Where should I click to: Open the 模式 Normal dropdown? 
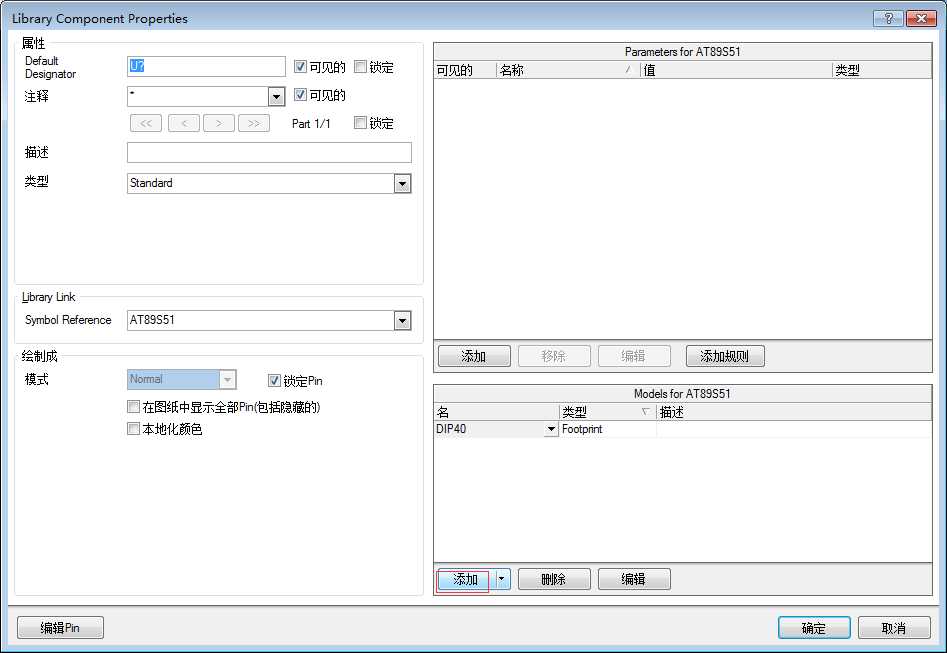(227, 379)
